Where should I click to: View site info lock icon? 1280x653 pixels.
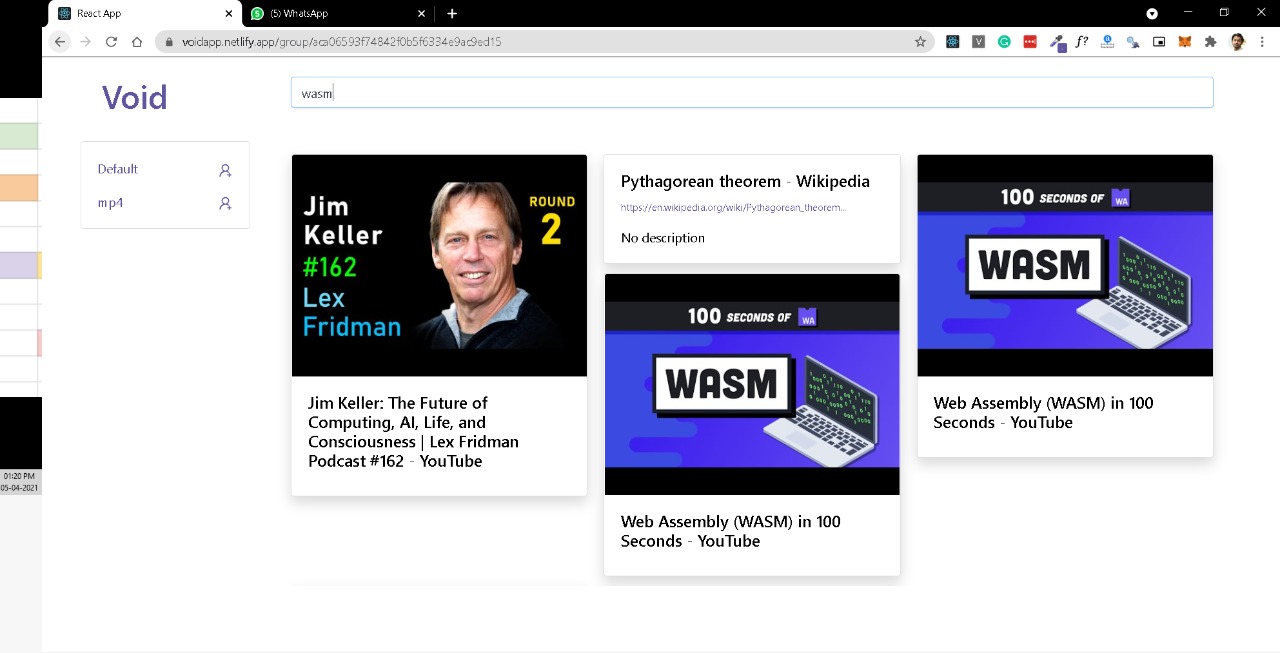pos(169,42)
